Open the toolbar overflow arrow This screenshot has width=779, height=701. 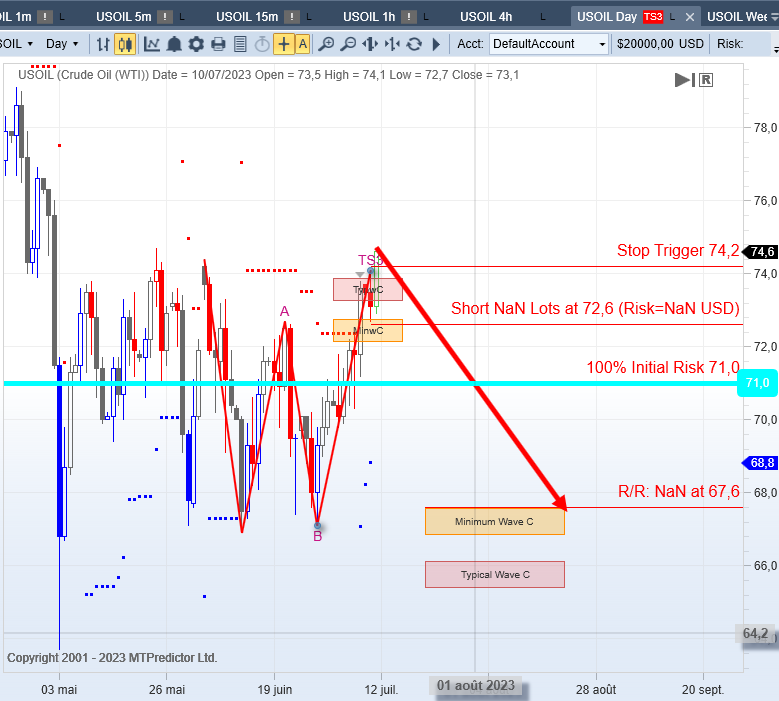776,48
